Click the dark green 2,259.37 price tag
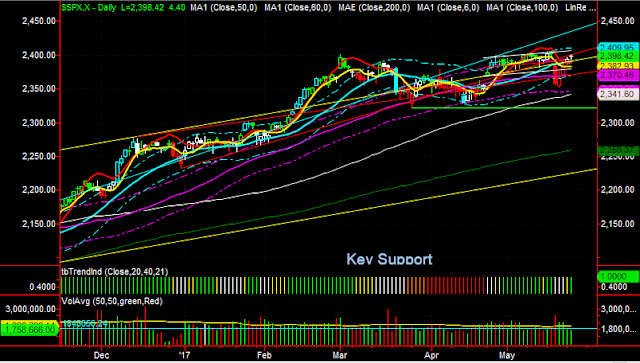 [x=618, y=150]
